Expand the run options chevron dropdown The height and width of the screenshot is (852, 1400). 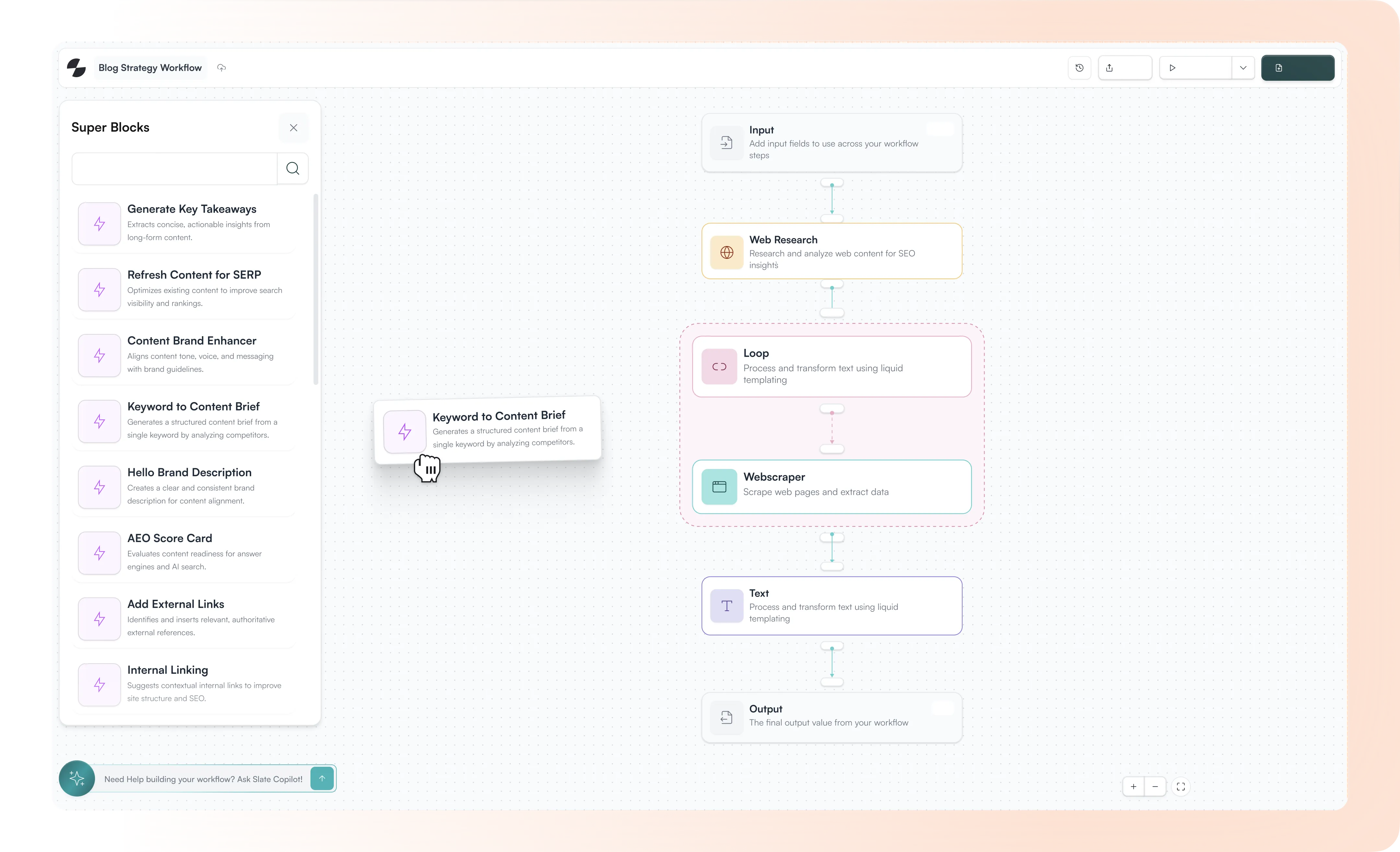pyautogui.click(x=1243, y=68)
